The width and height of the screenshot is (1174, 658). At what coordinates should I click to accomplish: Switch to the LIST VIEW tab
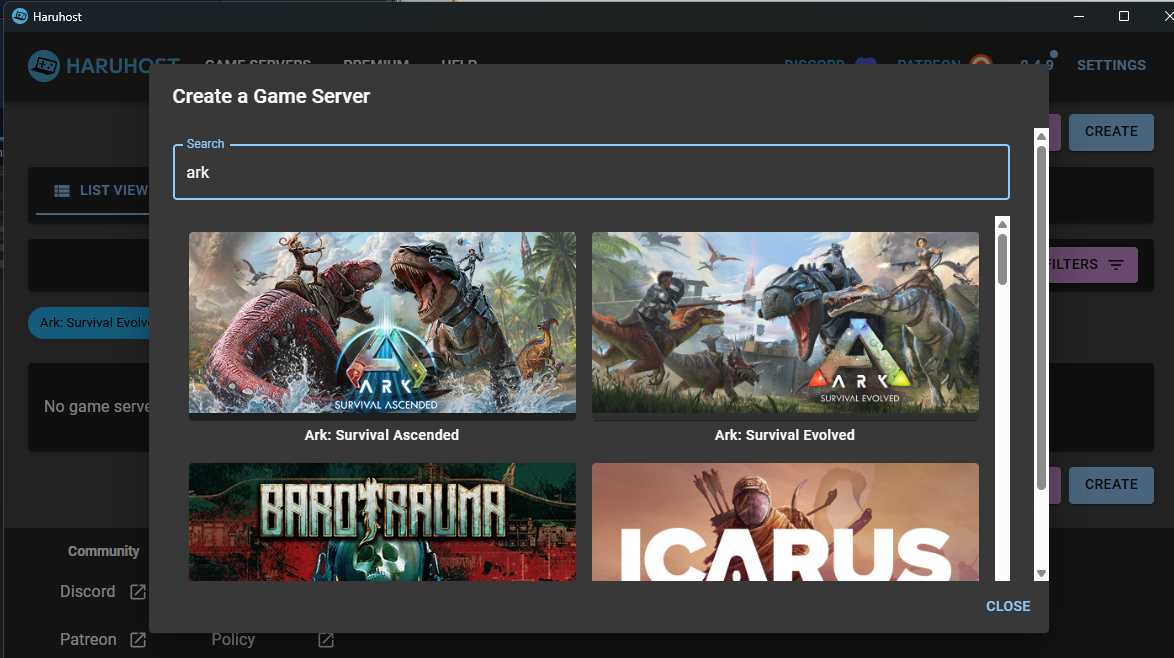[100, 191]
